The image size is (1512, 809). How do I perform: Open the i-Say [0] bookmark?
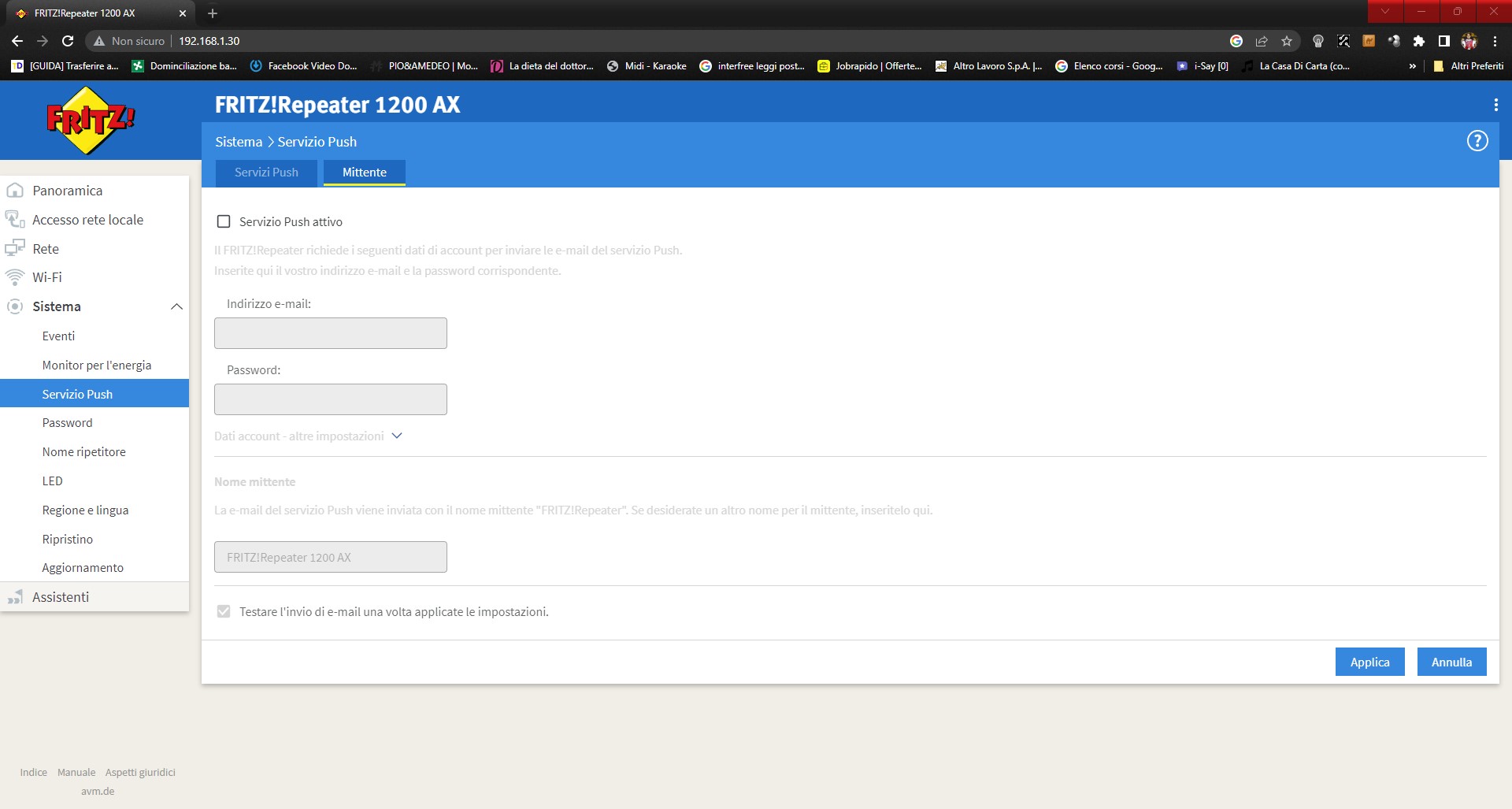[1203, 66]
